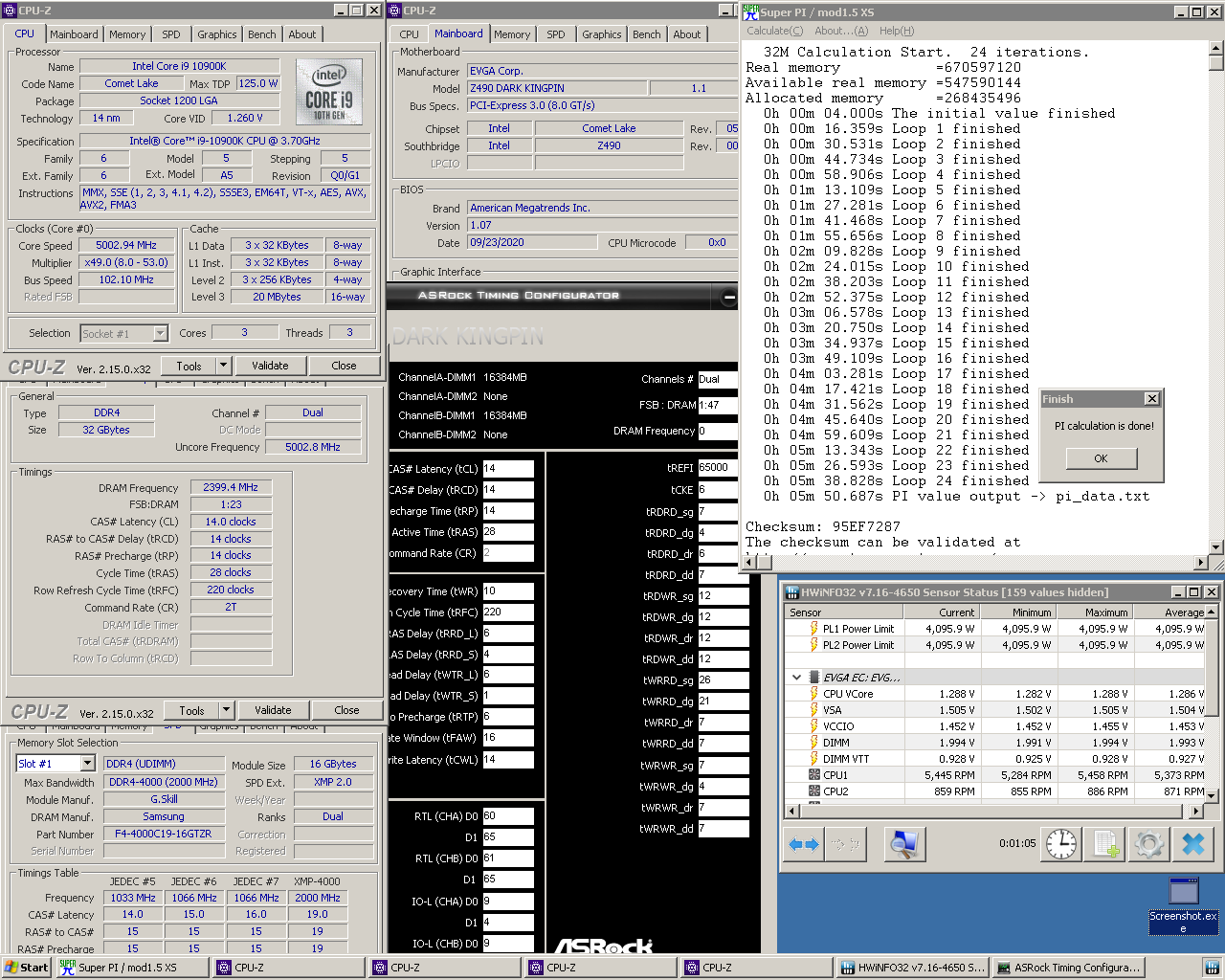Select the DIMM voltage sensor row
1225x980 pixels.
995,743
